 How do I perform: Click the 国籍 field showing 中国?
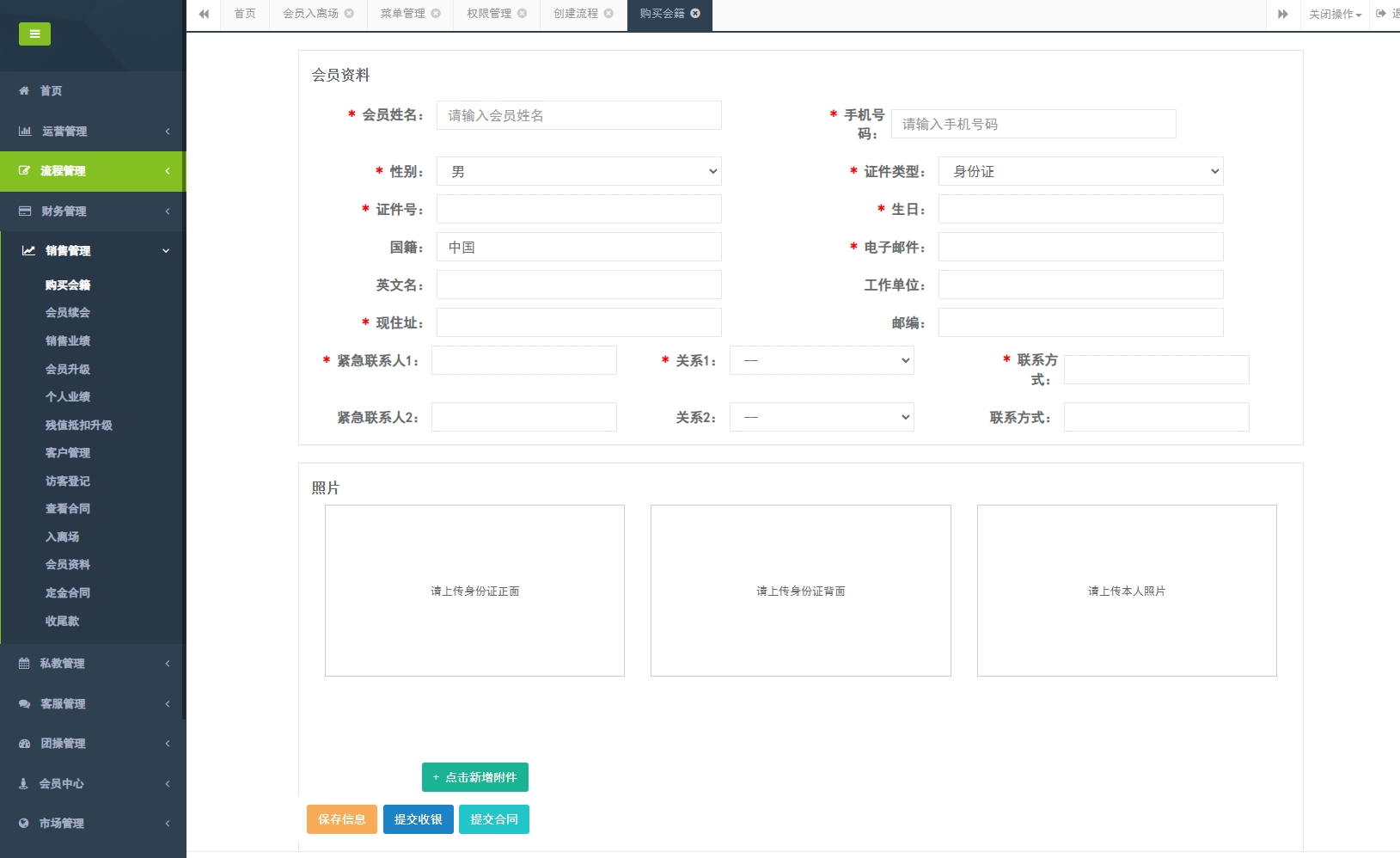point(578,247)
